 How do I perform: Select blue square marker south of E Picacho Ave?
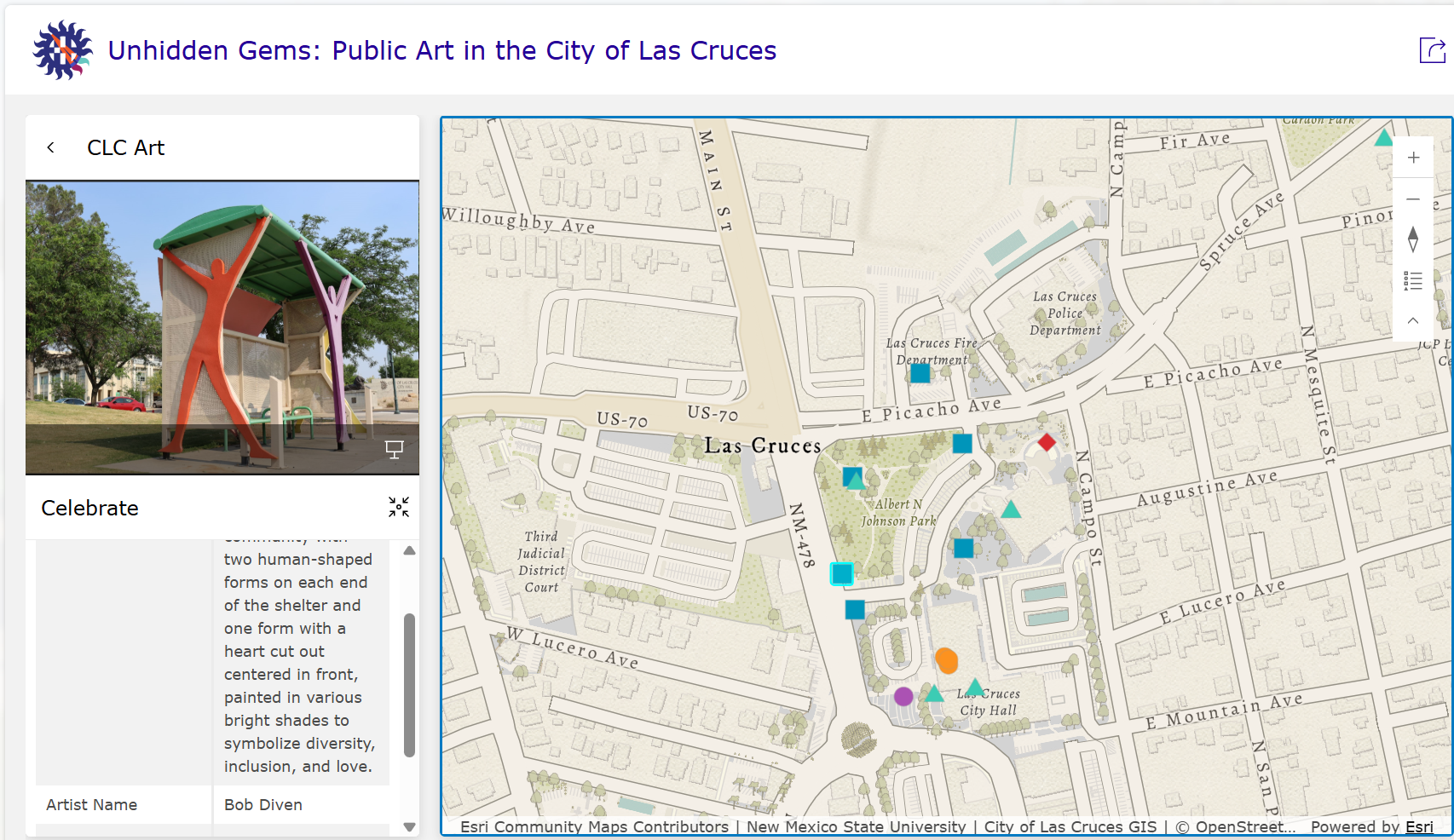962,443
